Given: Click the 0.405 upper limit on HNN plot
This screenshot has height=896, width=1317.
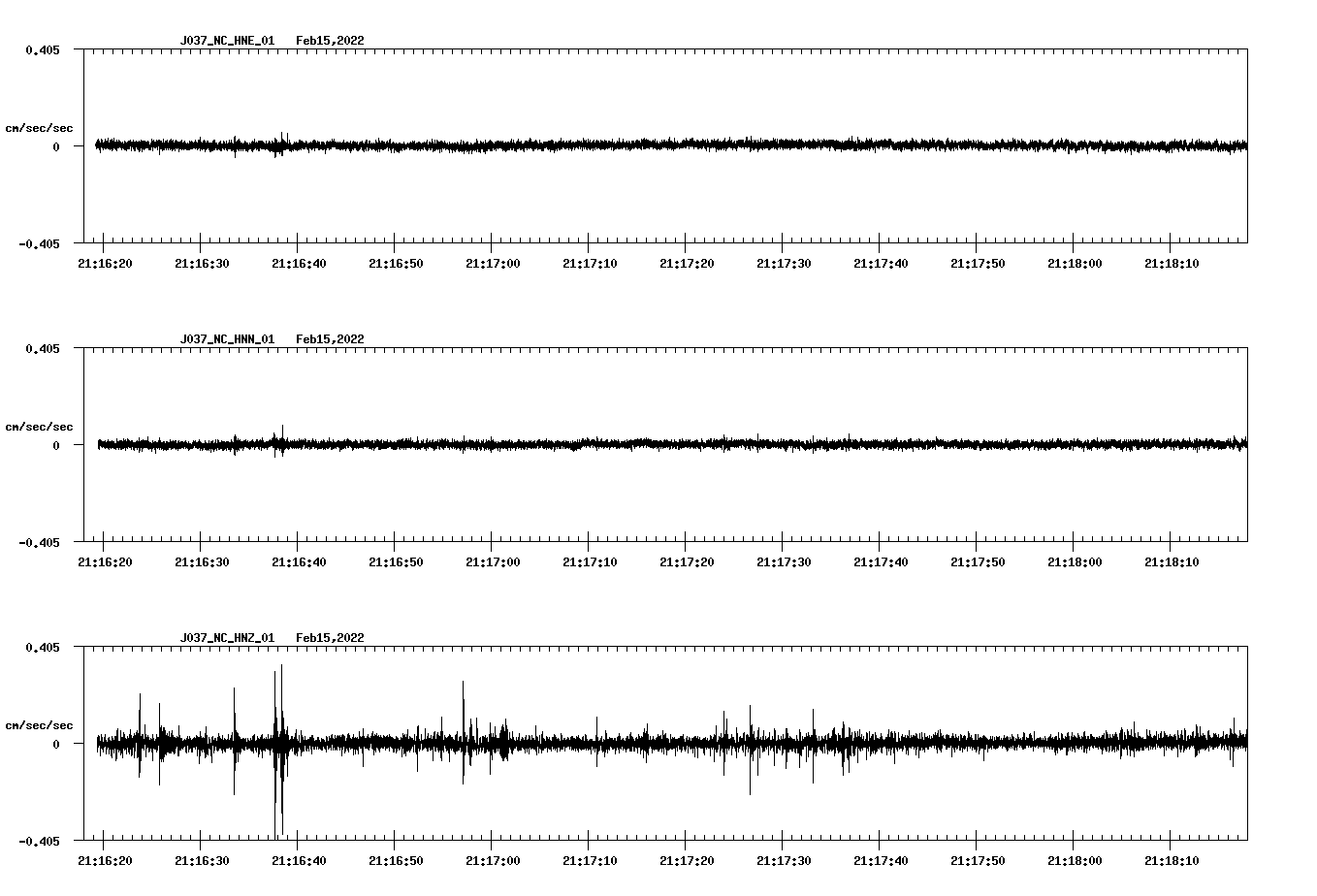Looking at the screenshot, I should (43, 348).
